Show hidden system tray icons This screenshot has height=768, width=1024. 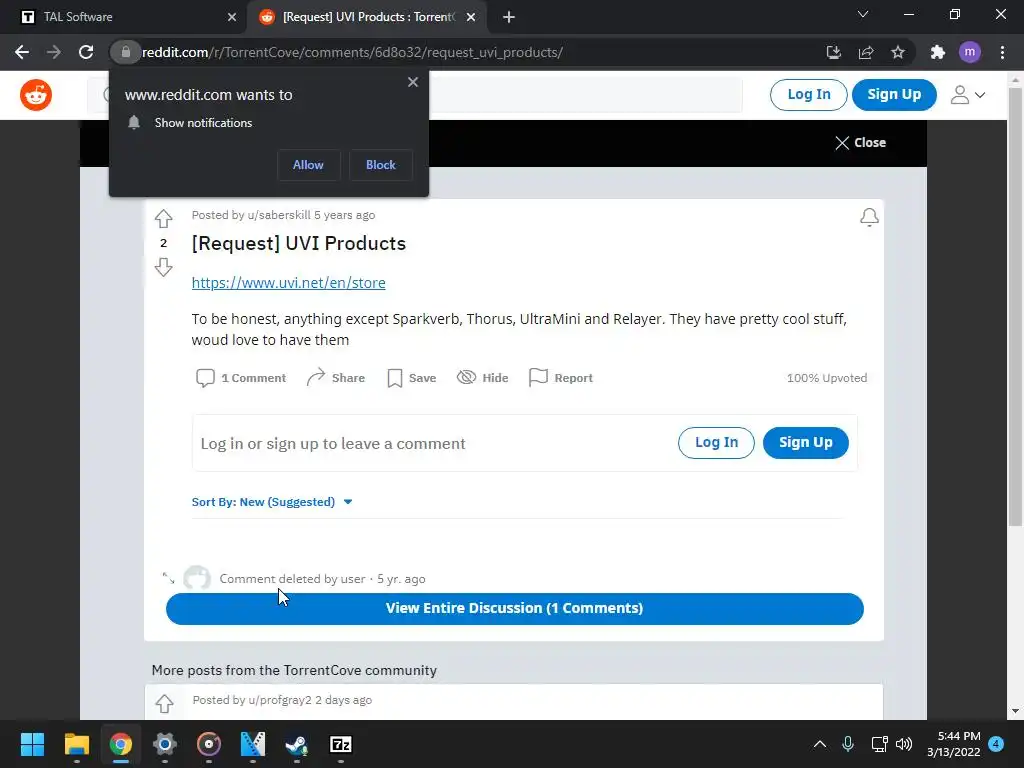pyautogui.click(x=820, y=744)
